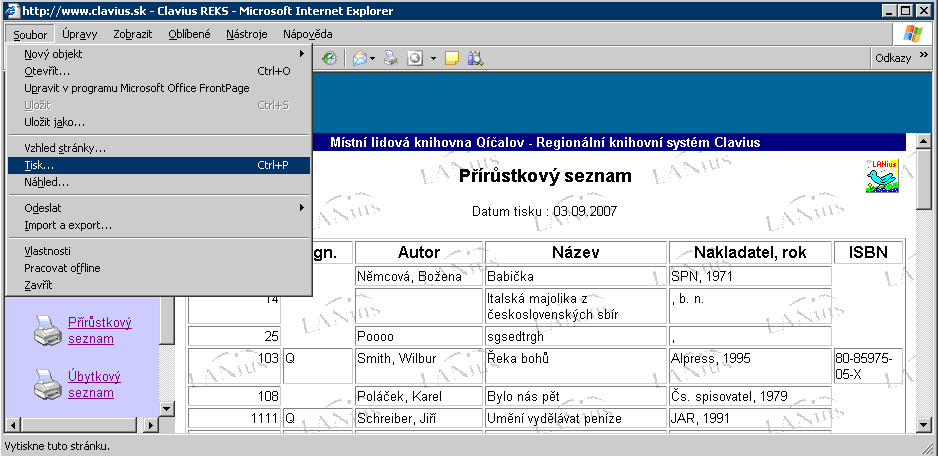Click the History toolbar icon

[329, 58]
